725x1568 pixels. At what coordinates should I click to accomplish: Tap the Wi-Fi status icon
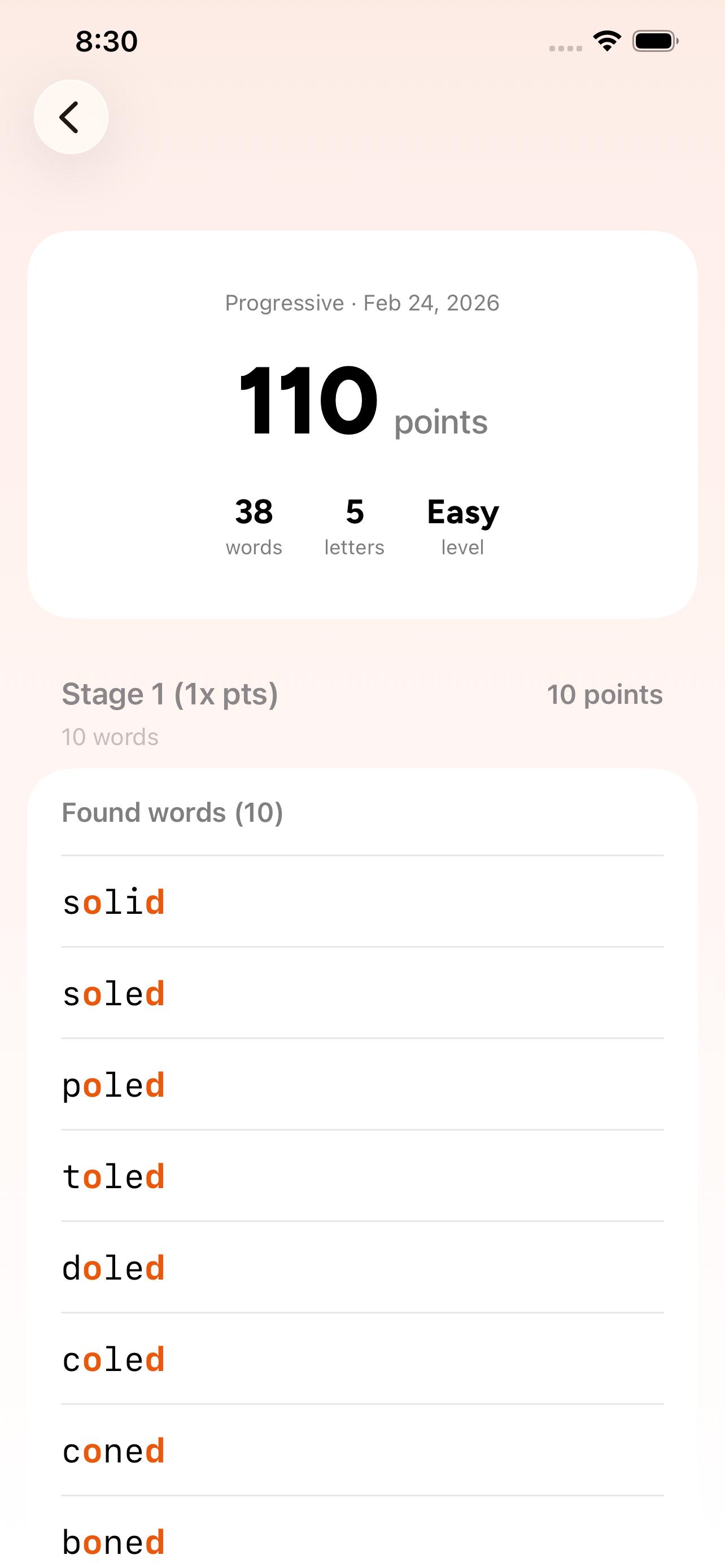click(606, 40)
